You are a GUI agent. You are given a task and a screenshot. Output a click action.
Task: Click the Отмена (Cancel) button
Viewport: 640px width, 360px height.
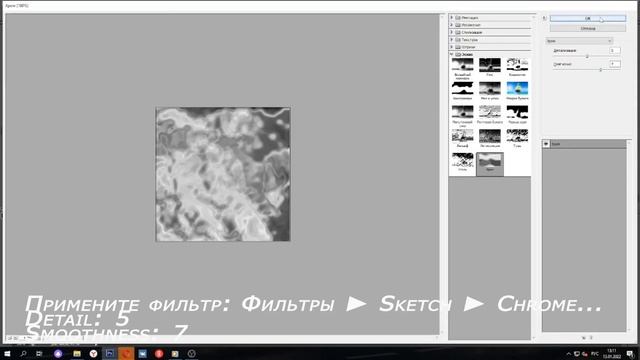tap(588, 29)
